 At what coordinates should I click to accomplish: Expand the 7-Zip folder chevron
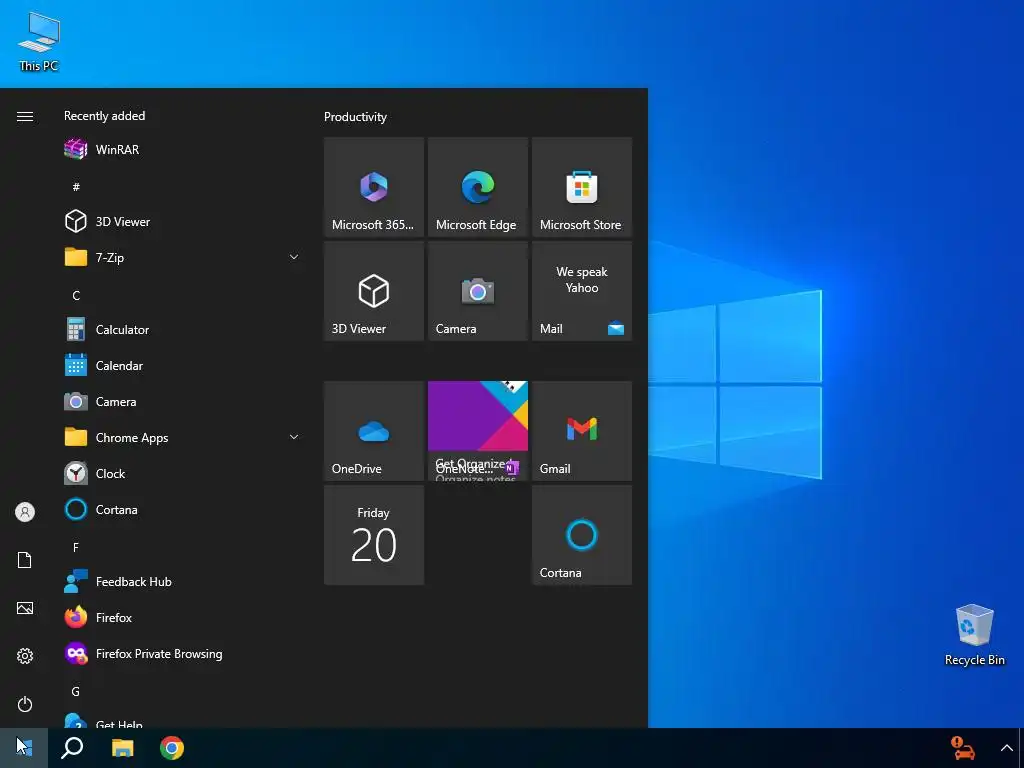coord(294,257)
